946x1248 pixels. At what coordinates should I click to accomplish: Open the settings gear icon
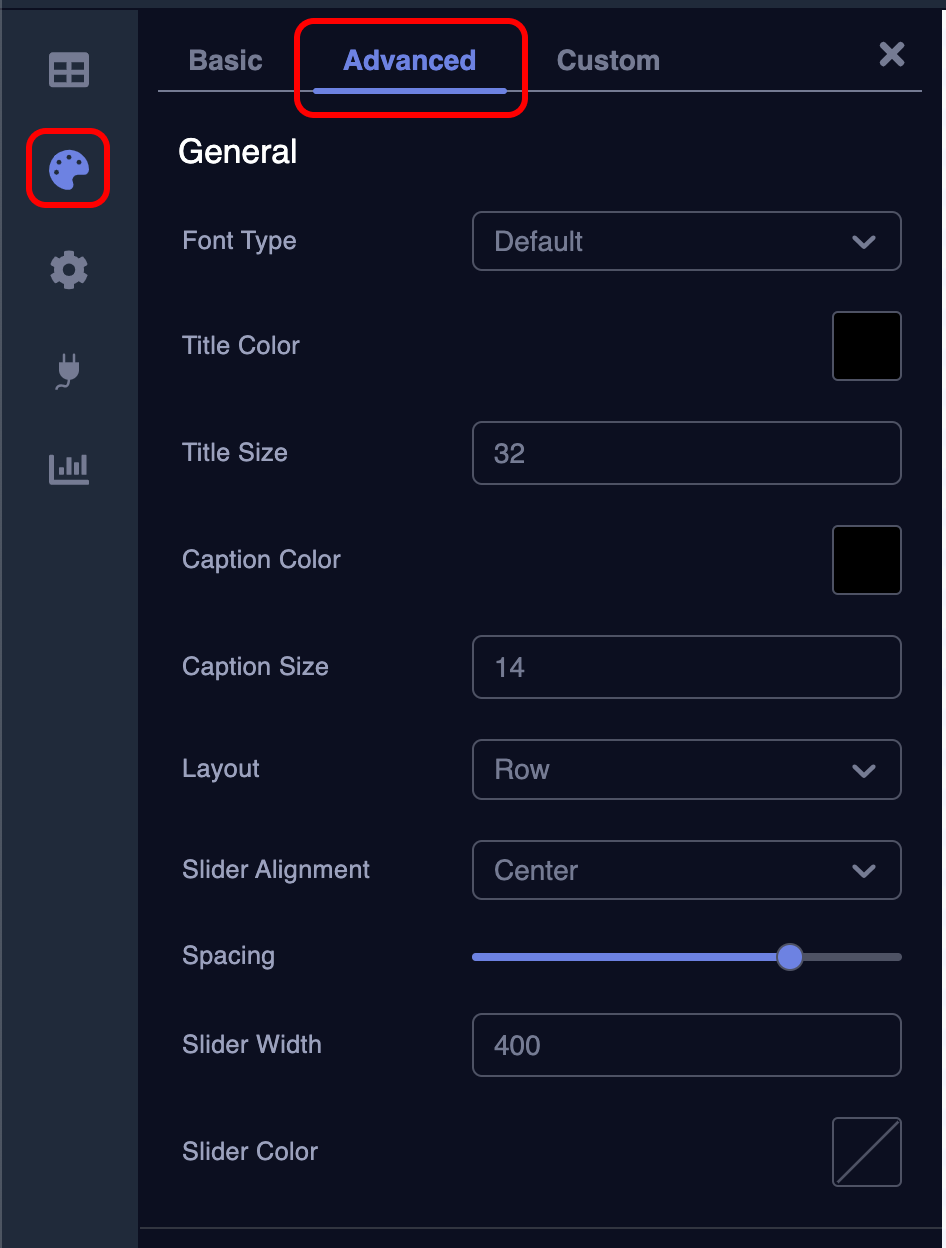pyautogui.click(x=68, y=269)
